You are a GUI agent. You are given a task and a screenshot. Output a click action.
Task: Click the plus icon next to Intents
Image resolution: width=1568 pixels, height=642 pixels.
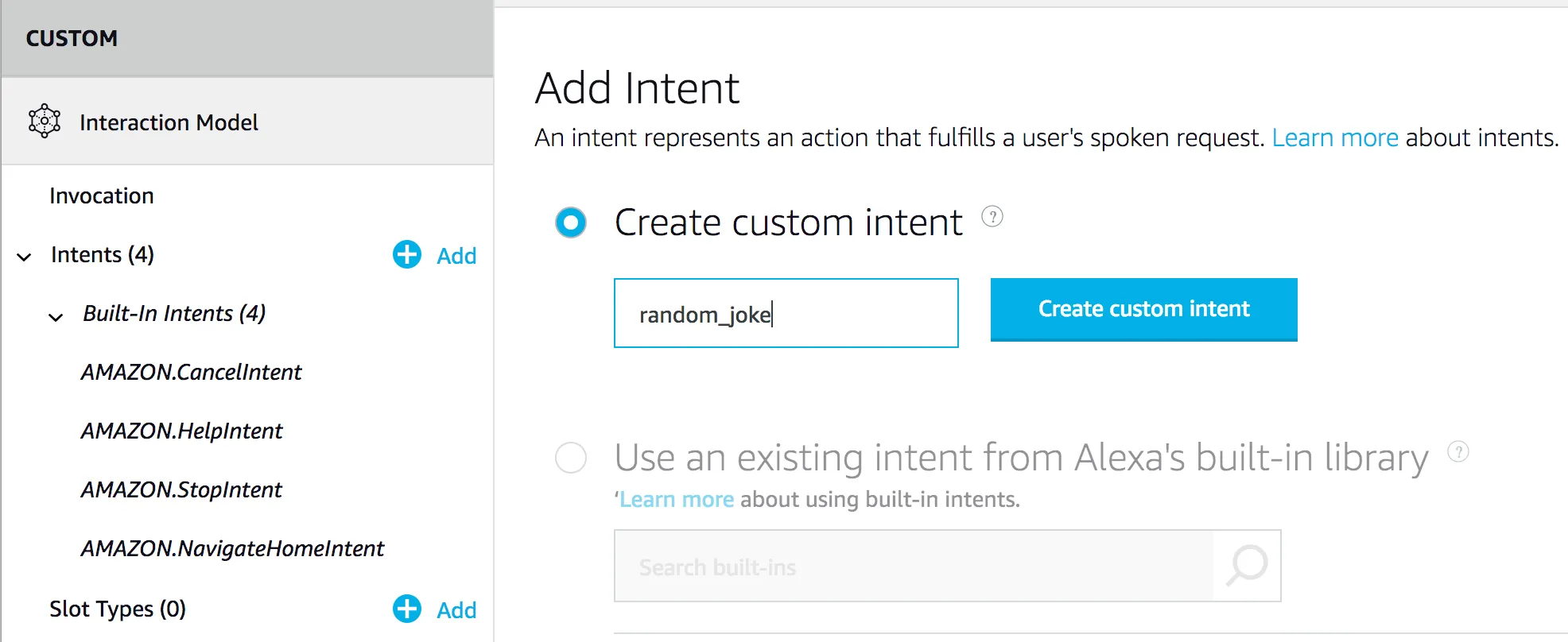[407, 255]
